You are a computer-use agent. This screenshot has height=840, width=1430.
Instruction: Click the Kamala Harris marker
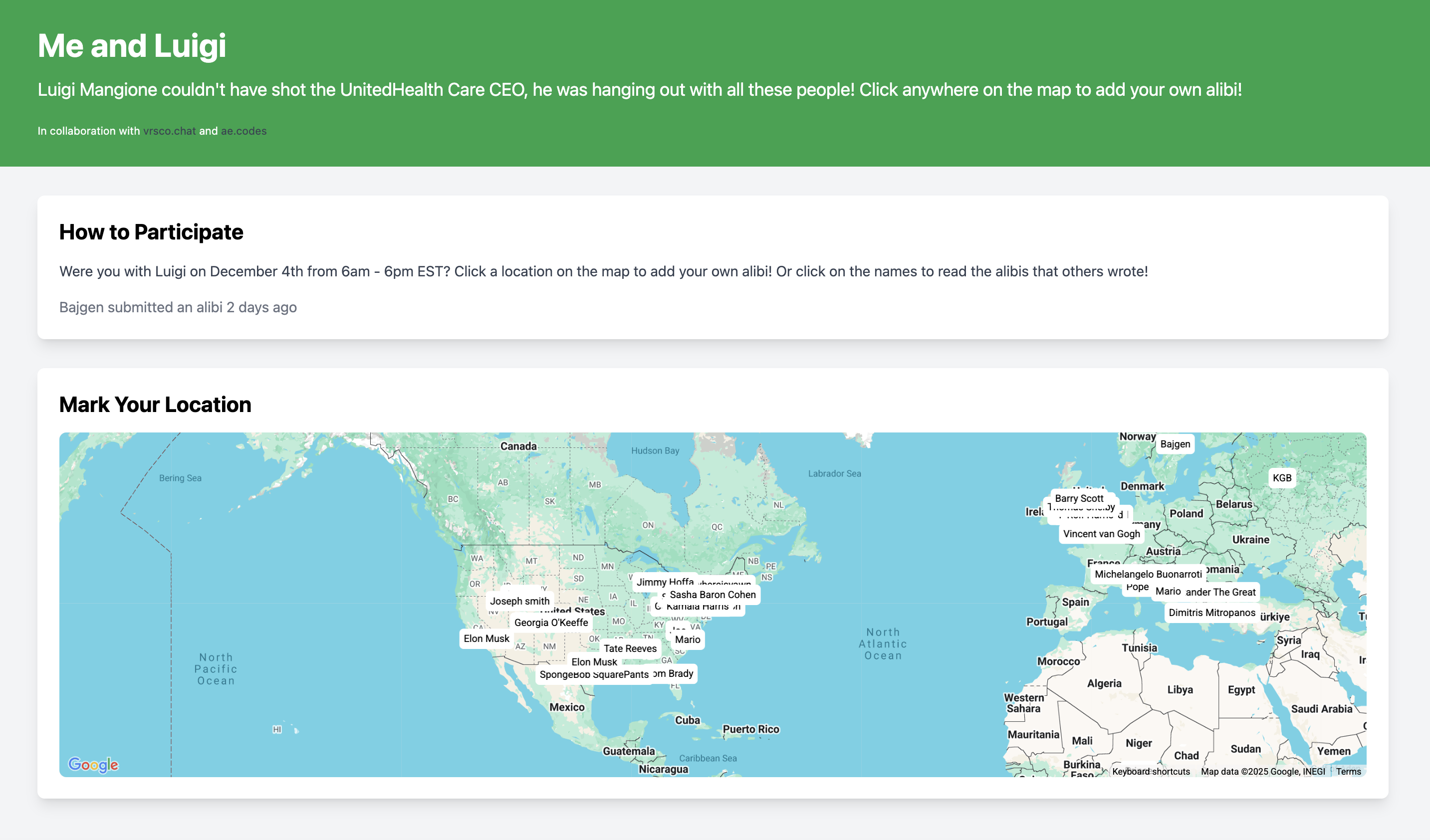pos(697,608)
